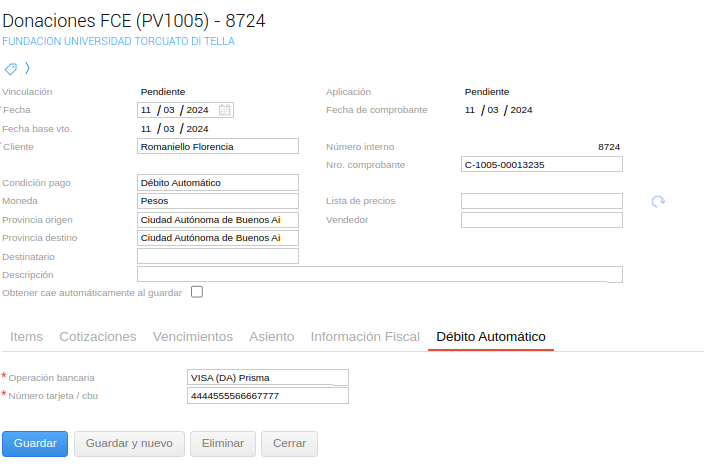Open the calendar picker in Fecha field
Viewport: 704px width, 466px height.
pos(225,110)
